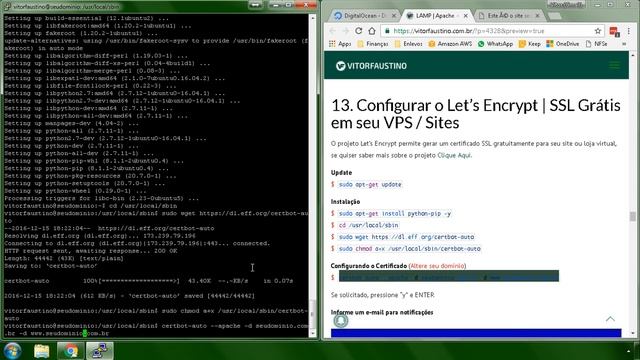Click the sudo chmod a+x command
The width and height of the screenshot is (640, 360).
(x=410, y=249)
